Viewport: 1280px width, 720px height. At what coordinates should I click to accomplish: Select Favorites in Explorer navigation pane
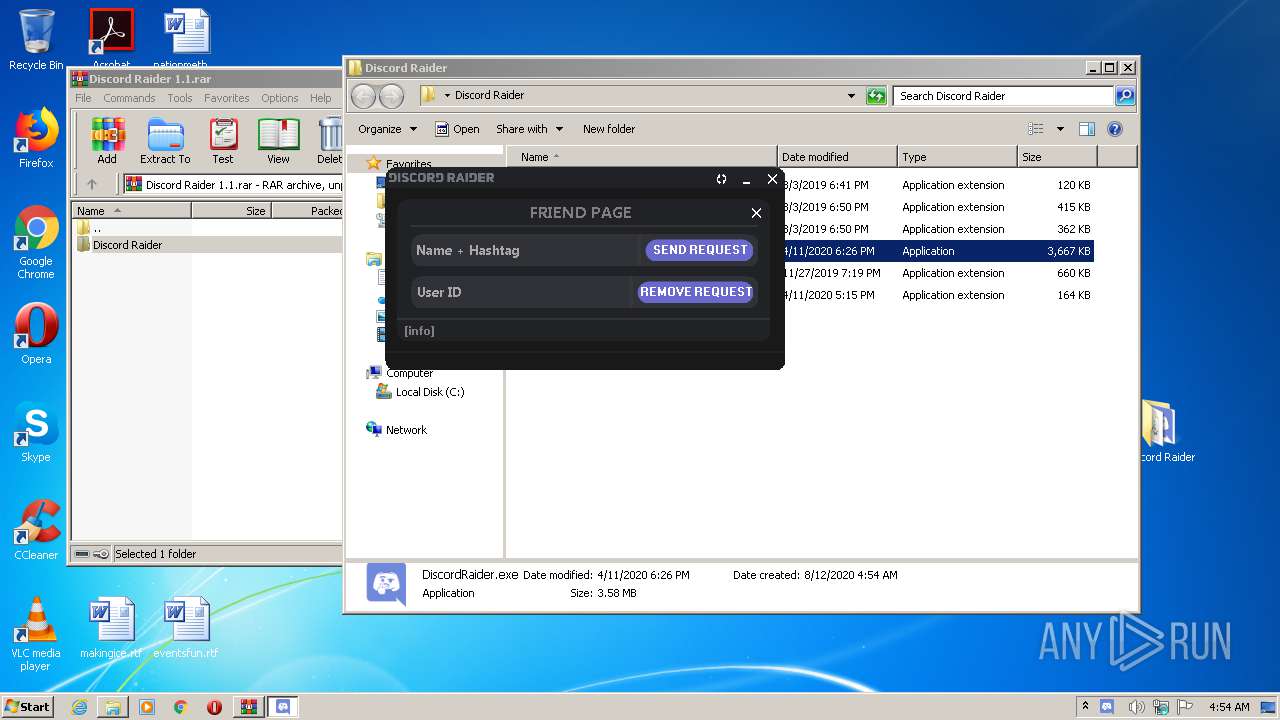[408, 164]
